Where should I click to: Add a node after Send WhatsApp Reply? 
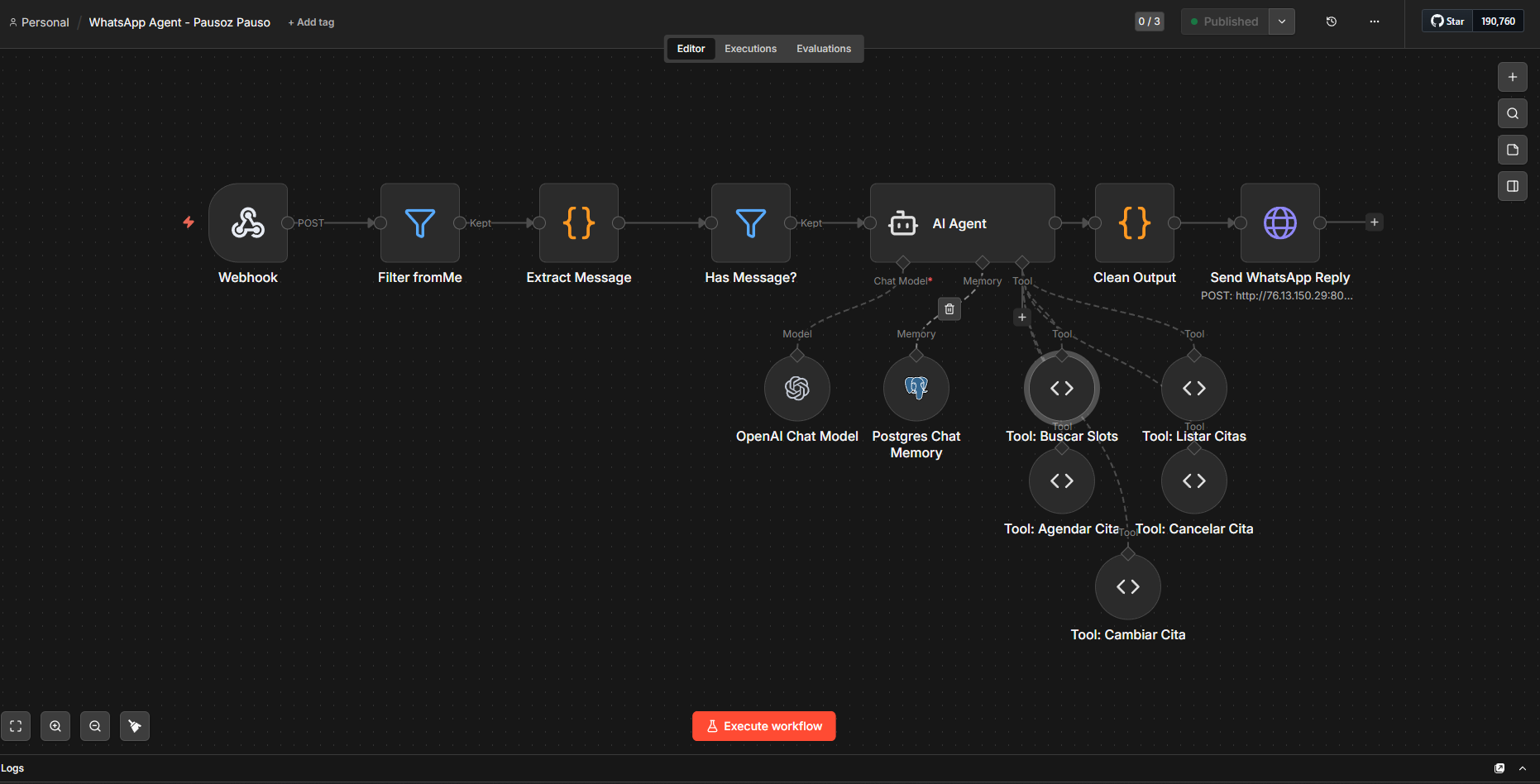[1375, 222]
